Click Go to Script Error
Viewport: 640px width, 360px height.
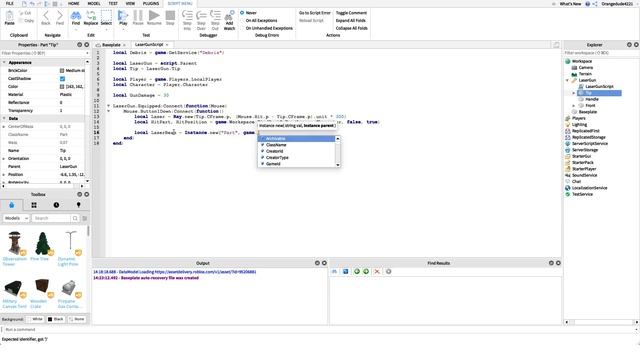pos(315,13)
